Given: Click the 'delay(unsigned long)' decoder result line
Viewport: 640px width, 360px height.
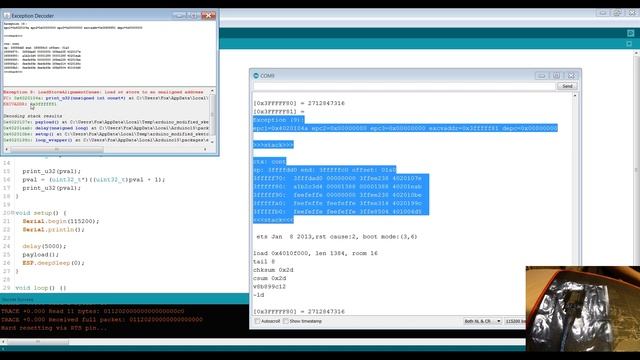Looking at the screenshot, I should pyautogui.click(x=106, y=128).
